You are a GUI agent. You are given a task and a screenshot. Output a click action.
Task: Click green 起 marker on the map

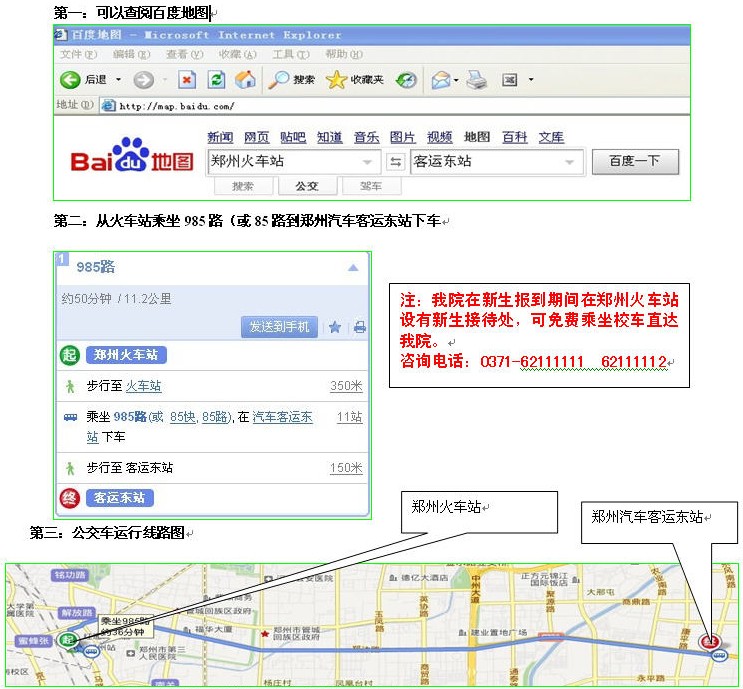[68, 640]
